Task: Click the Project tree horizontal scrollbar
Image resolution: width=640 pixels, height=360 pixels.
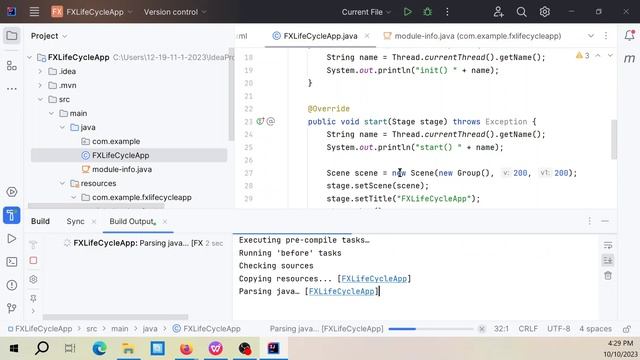Action: [x=96, y=206]
